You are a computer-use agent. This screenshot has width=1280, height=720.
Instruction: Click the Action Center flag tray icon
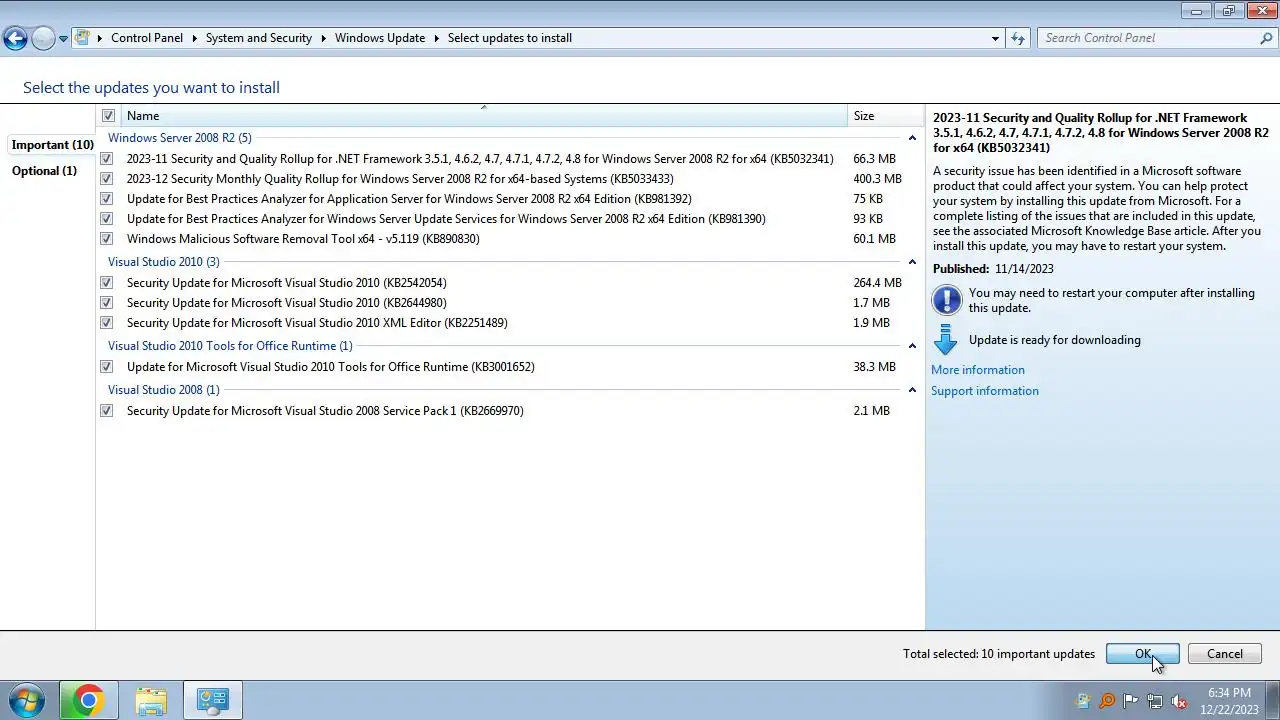tap(1131, 701)
